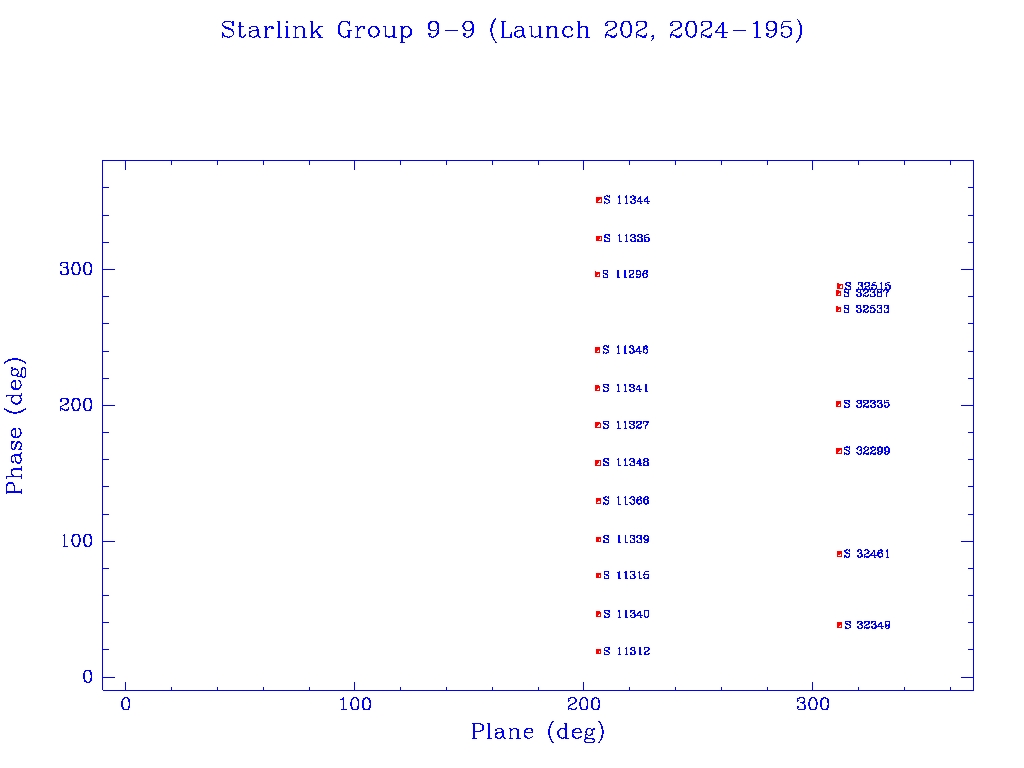Click the 200 tick label on the Plane axis
This screenshot has height=768, width=1024.
[x=584, y=705]
